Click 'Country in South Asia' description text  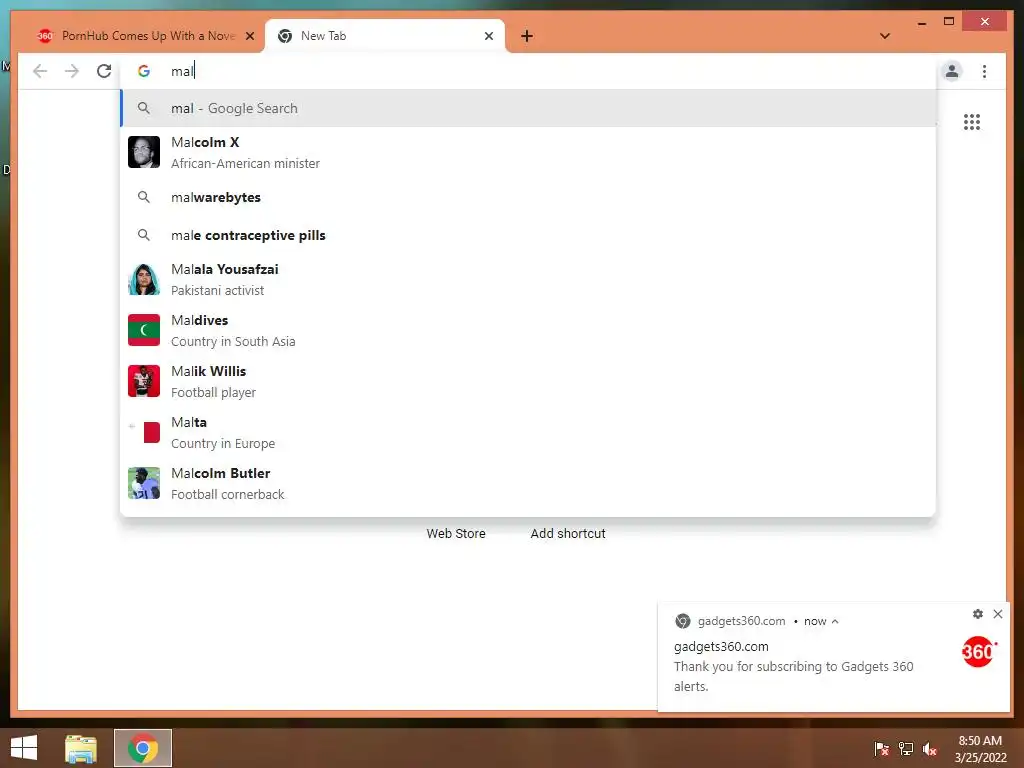point(233,342)
